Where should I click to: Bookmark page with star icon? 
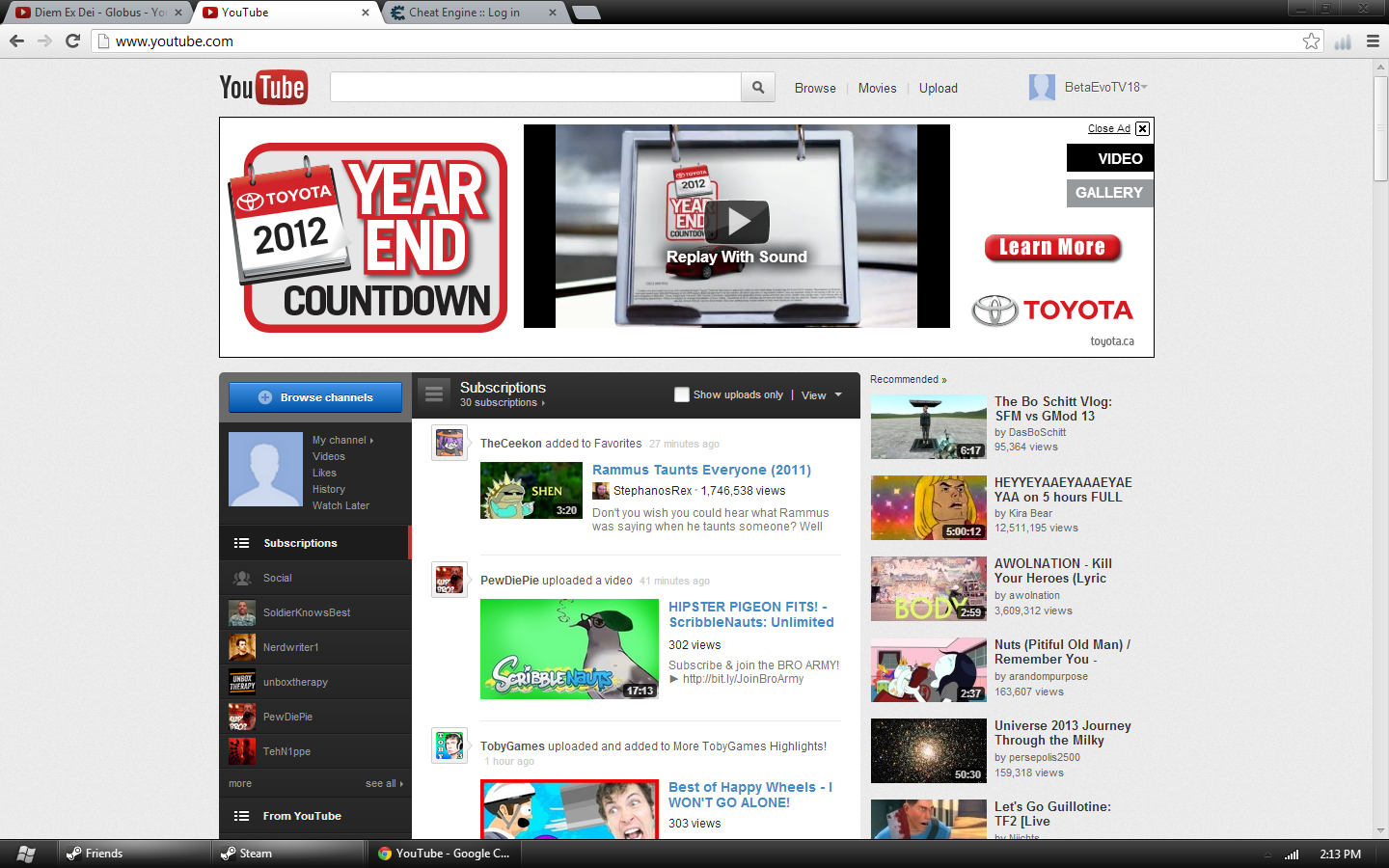(x=1311, y=41)
